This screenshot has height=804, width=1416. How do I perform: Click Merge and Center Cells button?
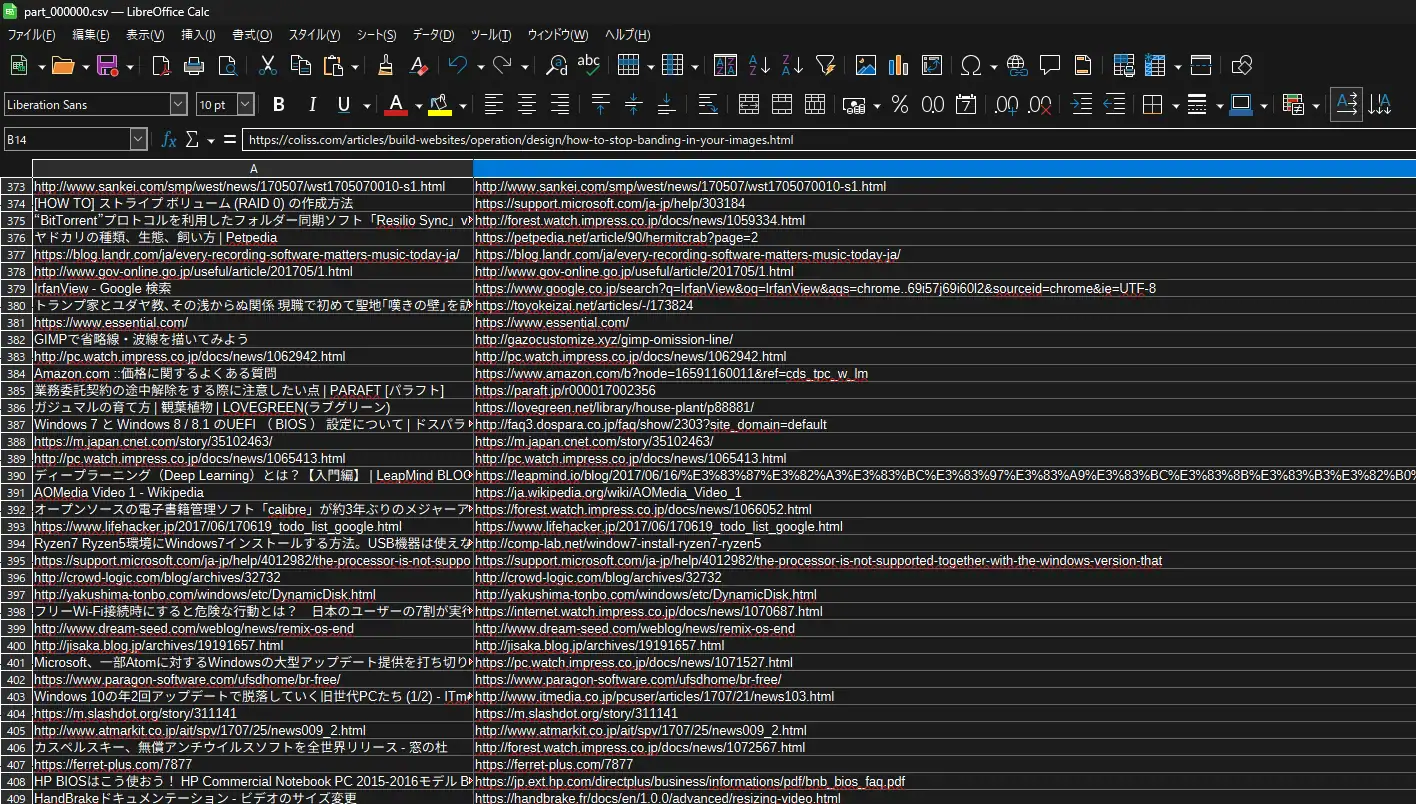tap(748, 104)
